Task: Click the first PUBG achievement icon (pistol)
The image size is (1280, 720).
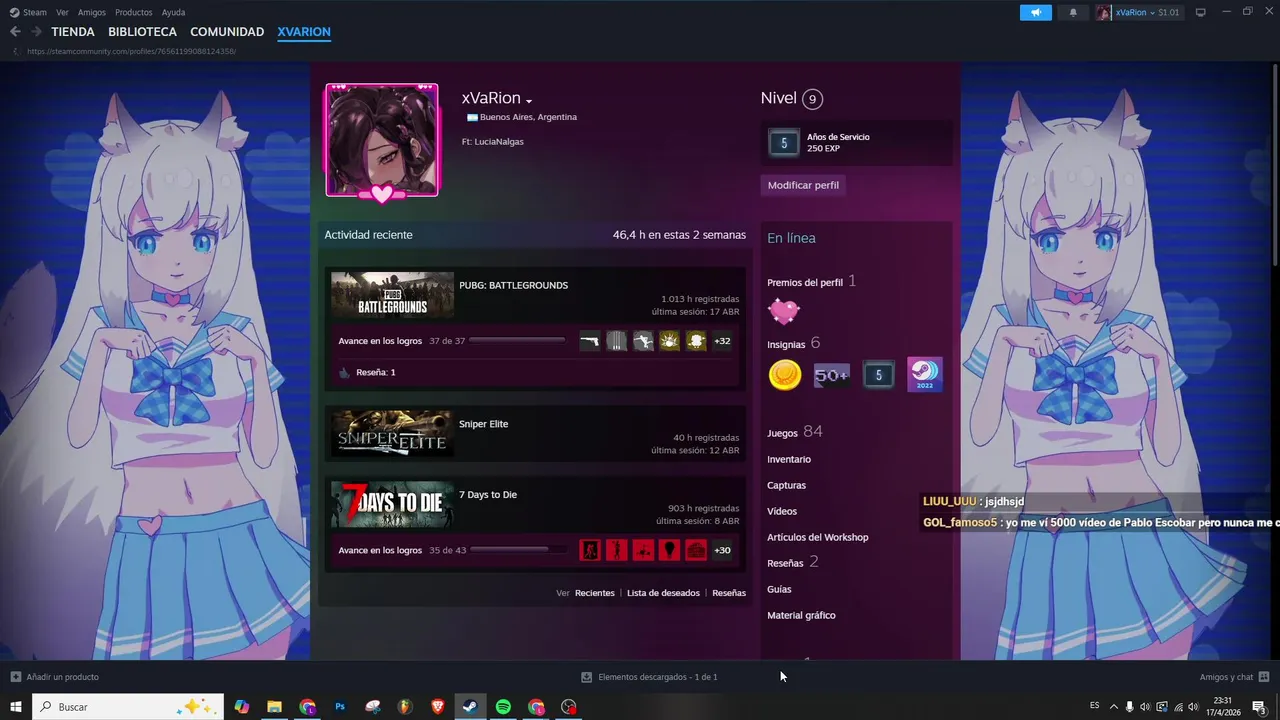Action: click(589, 341)
